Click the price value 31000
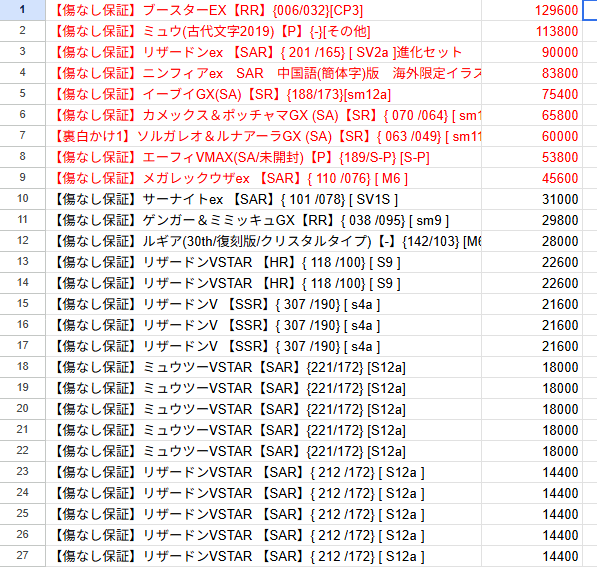This screenshot has height=567, width=597. (x=560, y=199)
